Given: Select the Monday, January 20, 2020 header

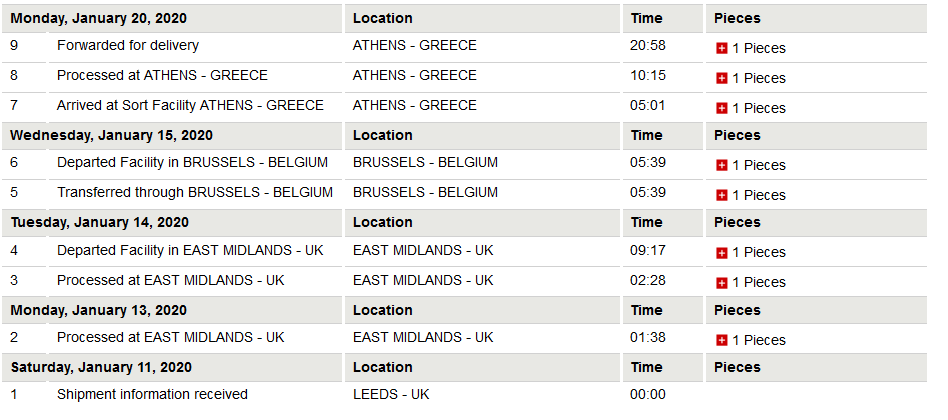Looking at the screenshot, I should pos(99,18).
